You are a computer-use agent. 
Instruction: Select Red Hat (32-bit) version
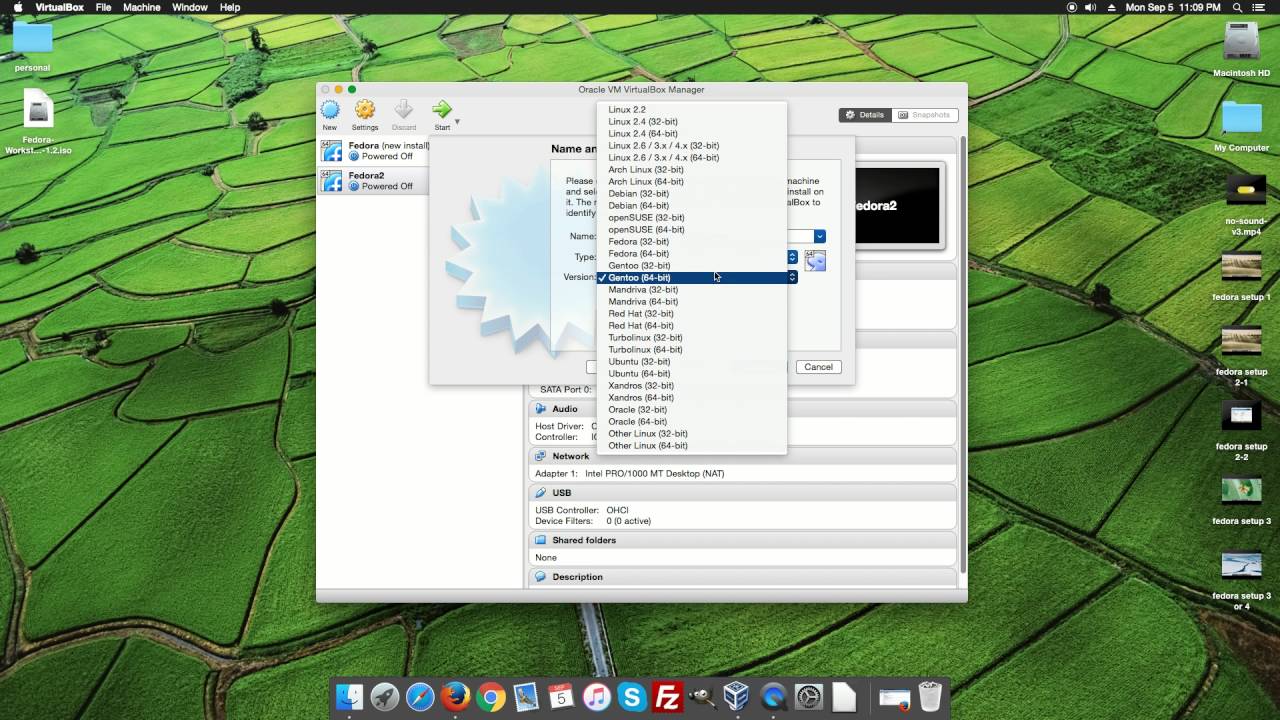pyautogui.click(x=691, y=313)
